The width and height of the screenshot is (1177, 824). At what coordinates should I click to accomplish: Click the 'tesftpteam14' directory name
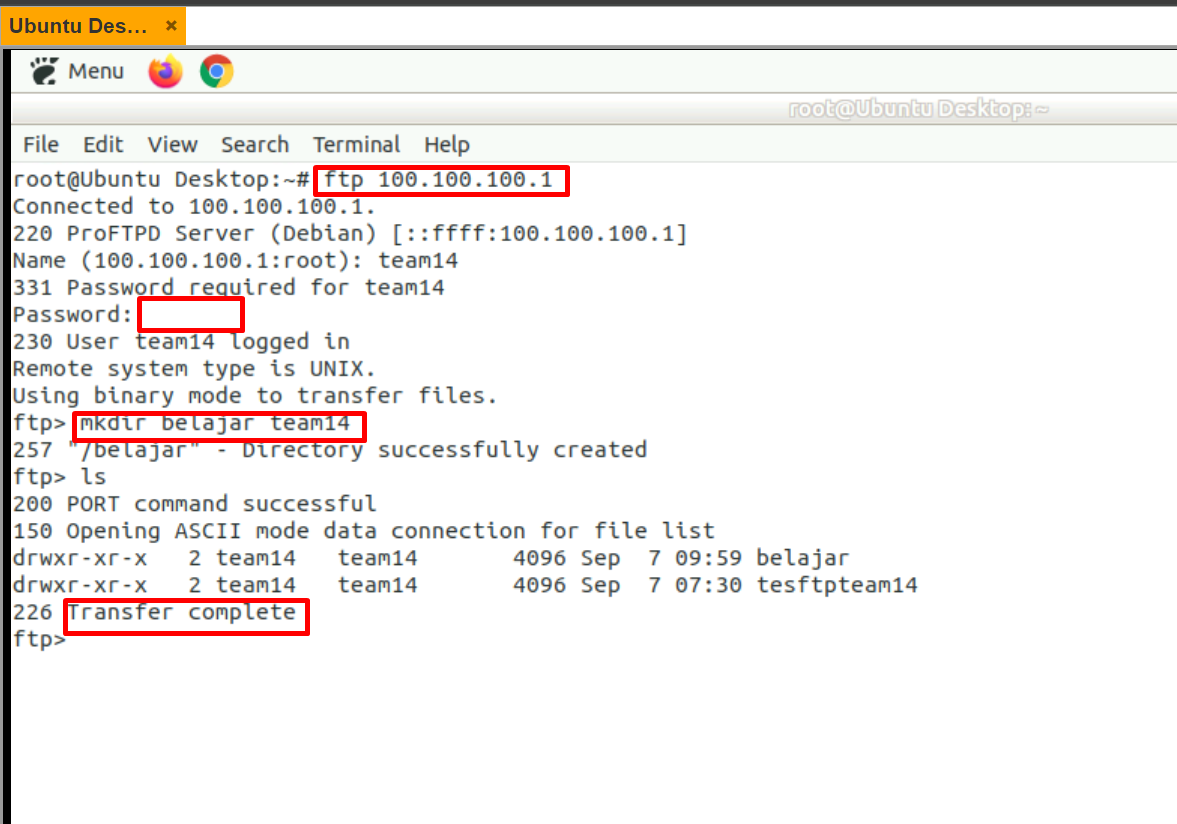click(837, 585)
